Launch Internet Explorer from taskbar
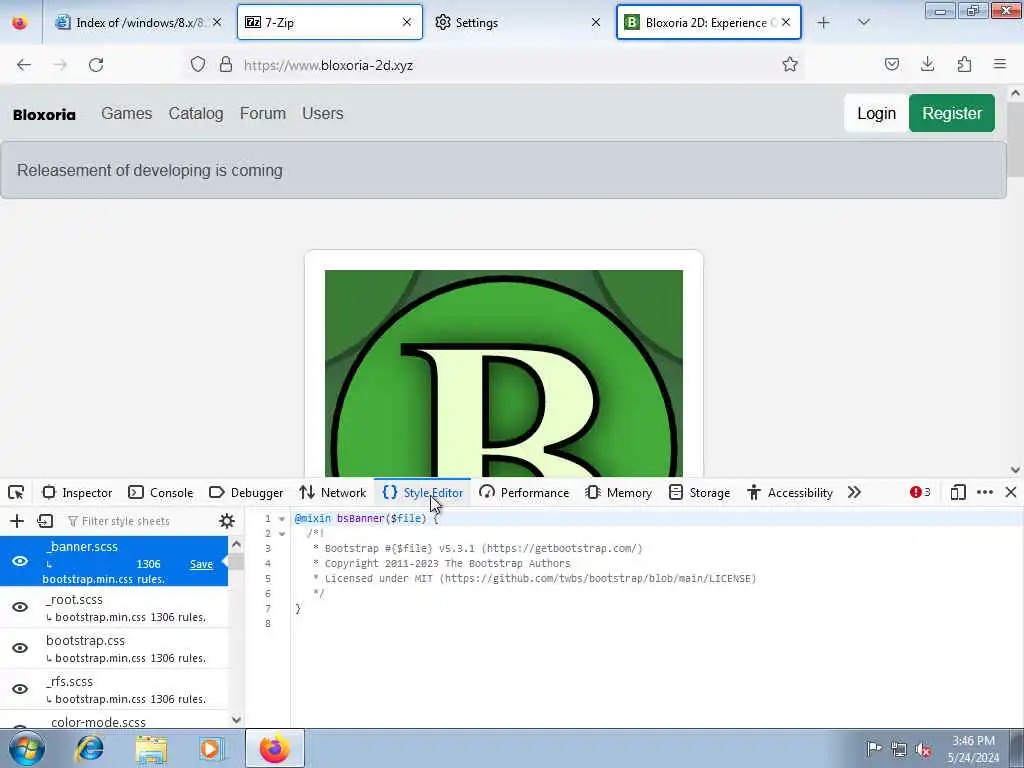The image size is (1024, 768). coord(89,748)
